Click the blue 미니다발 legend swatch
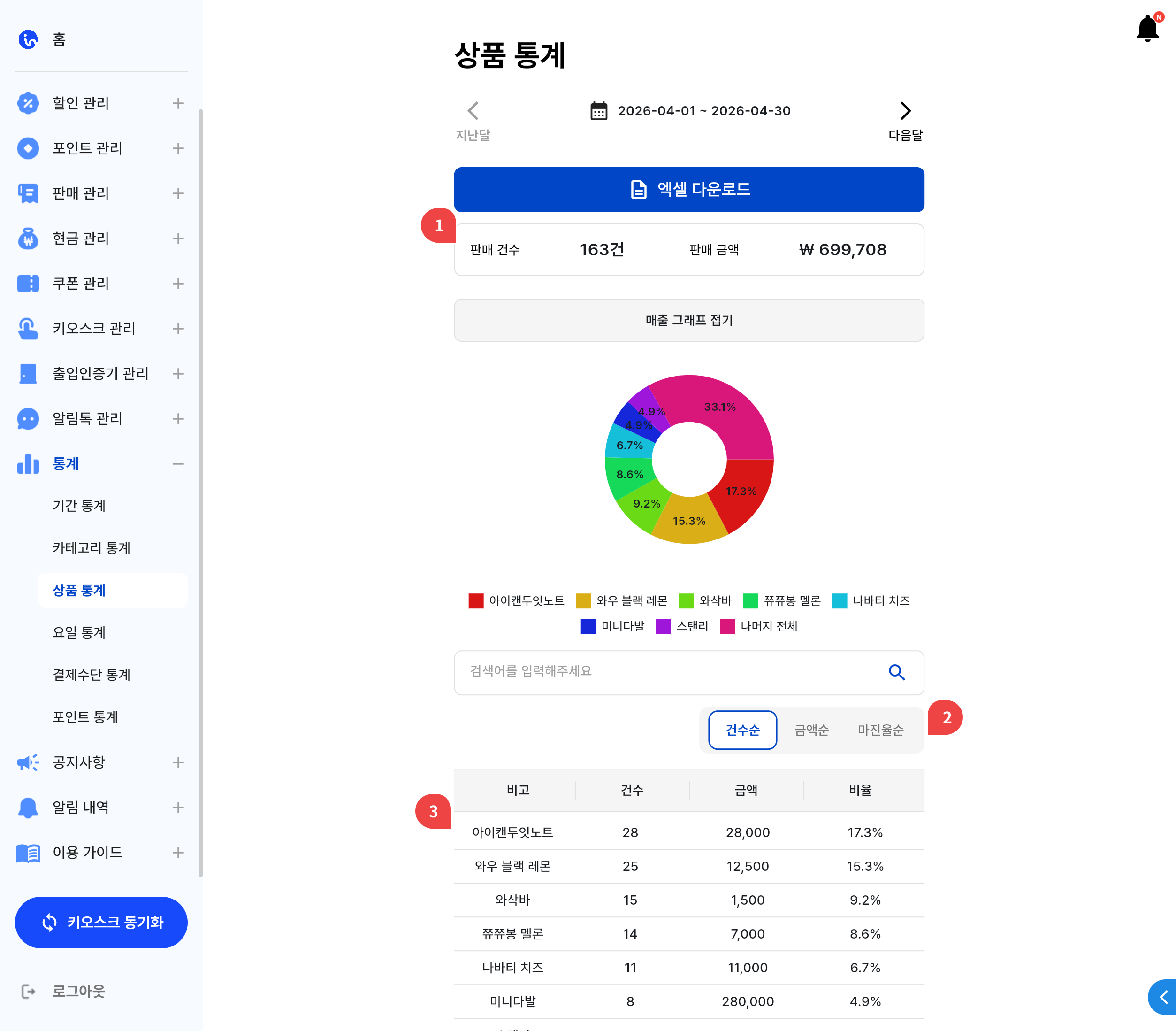 click(x=588, y=626)
